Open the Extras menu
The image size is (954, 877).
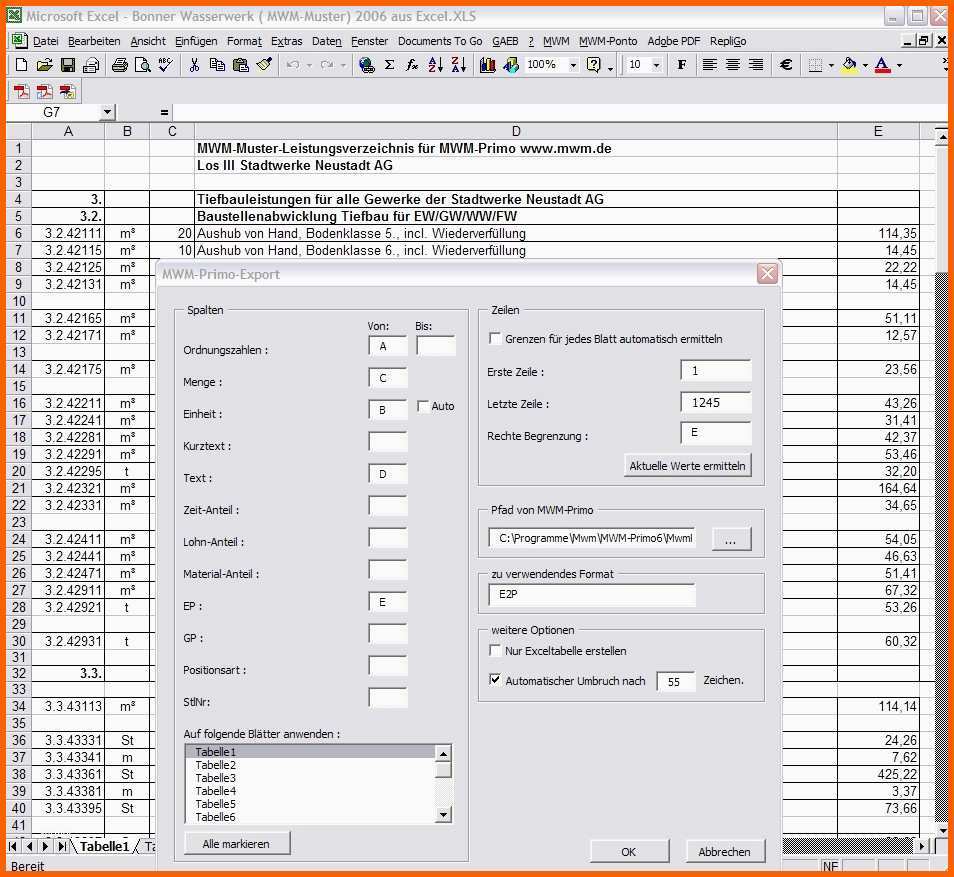pos(286,41)
